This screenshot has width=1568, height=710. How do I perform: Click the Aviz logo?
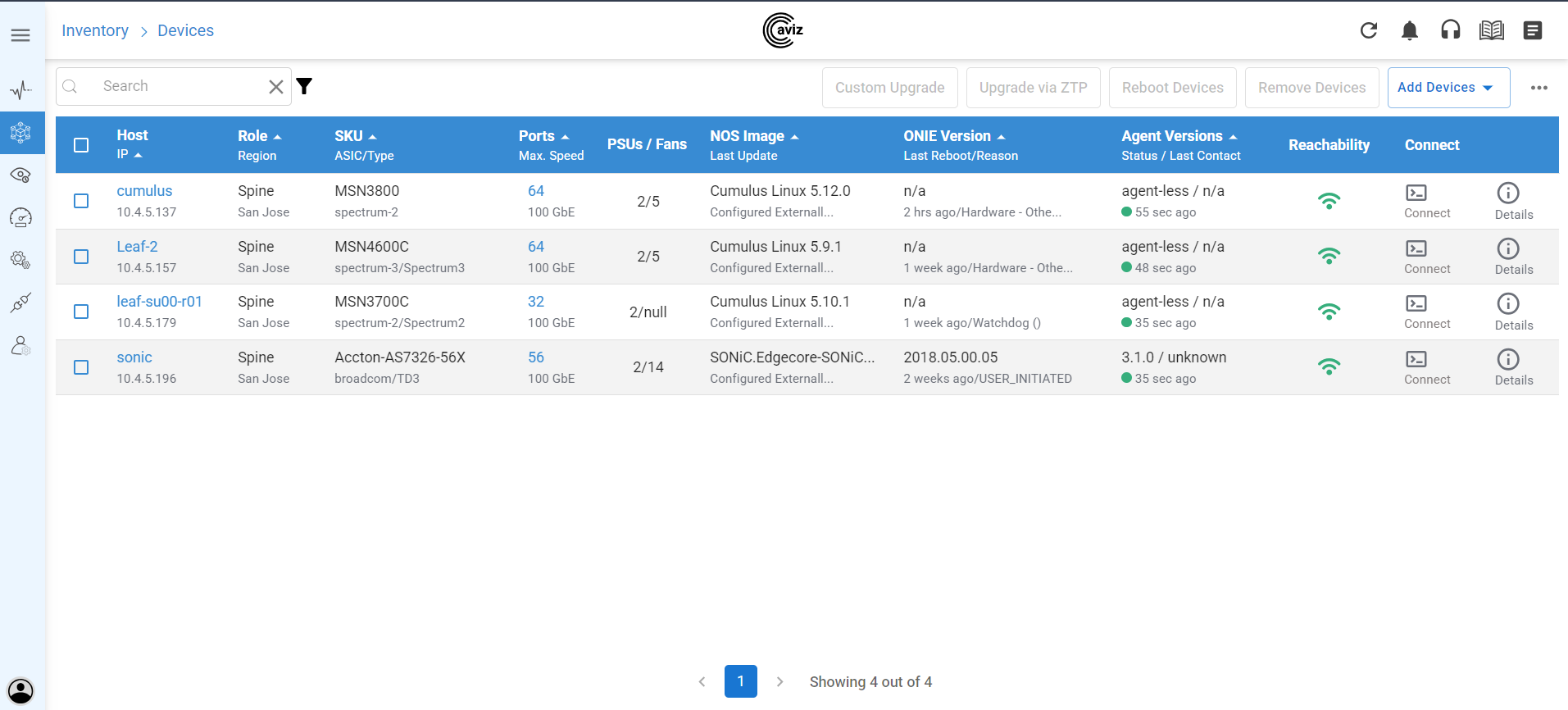783,30
